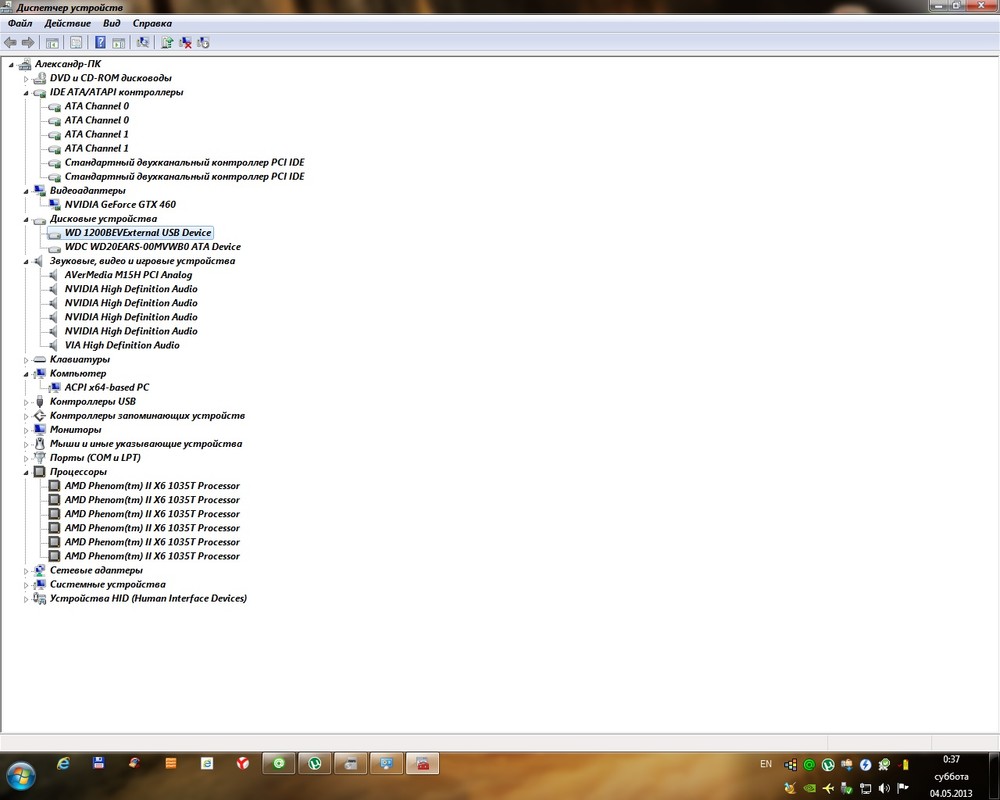Disable device toolbar icon with down arrow

pyautogui.click(x=203, y=43)
